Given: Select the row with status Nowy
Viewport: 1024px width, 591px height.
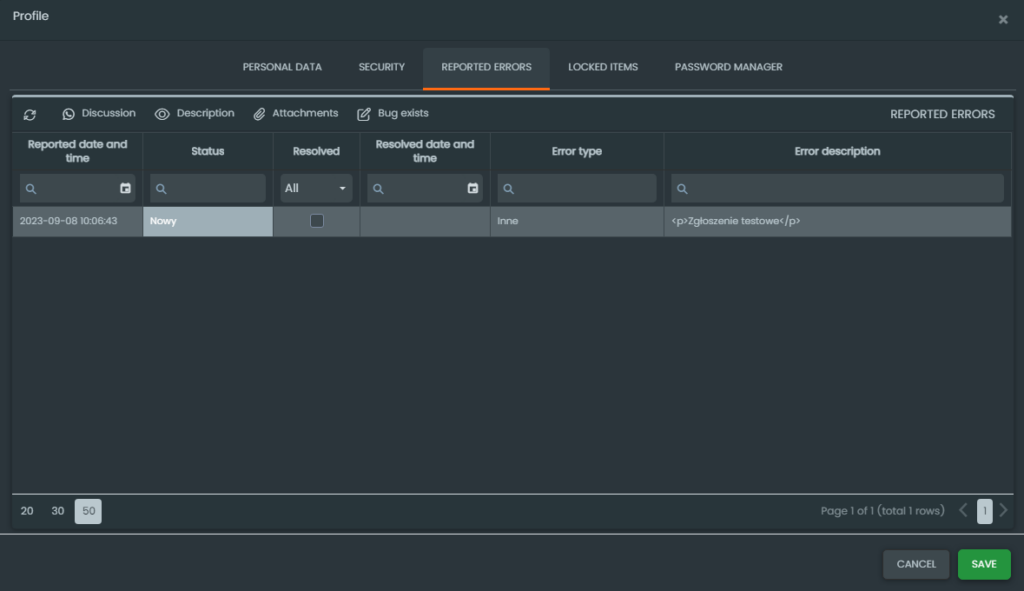Looking at the screenshot, I should 207,221.
